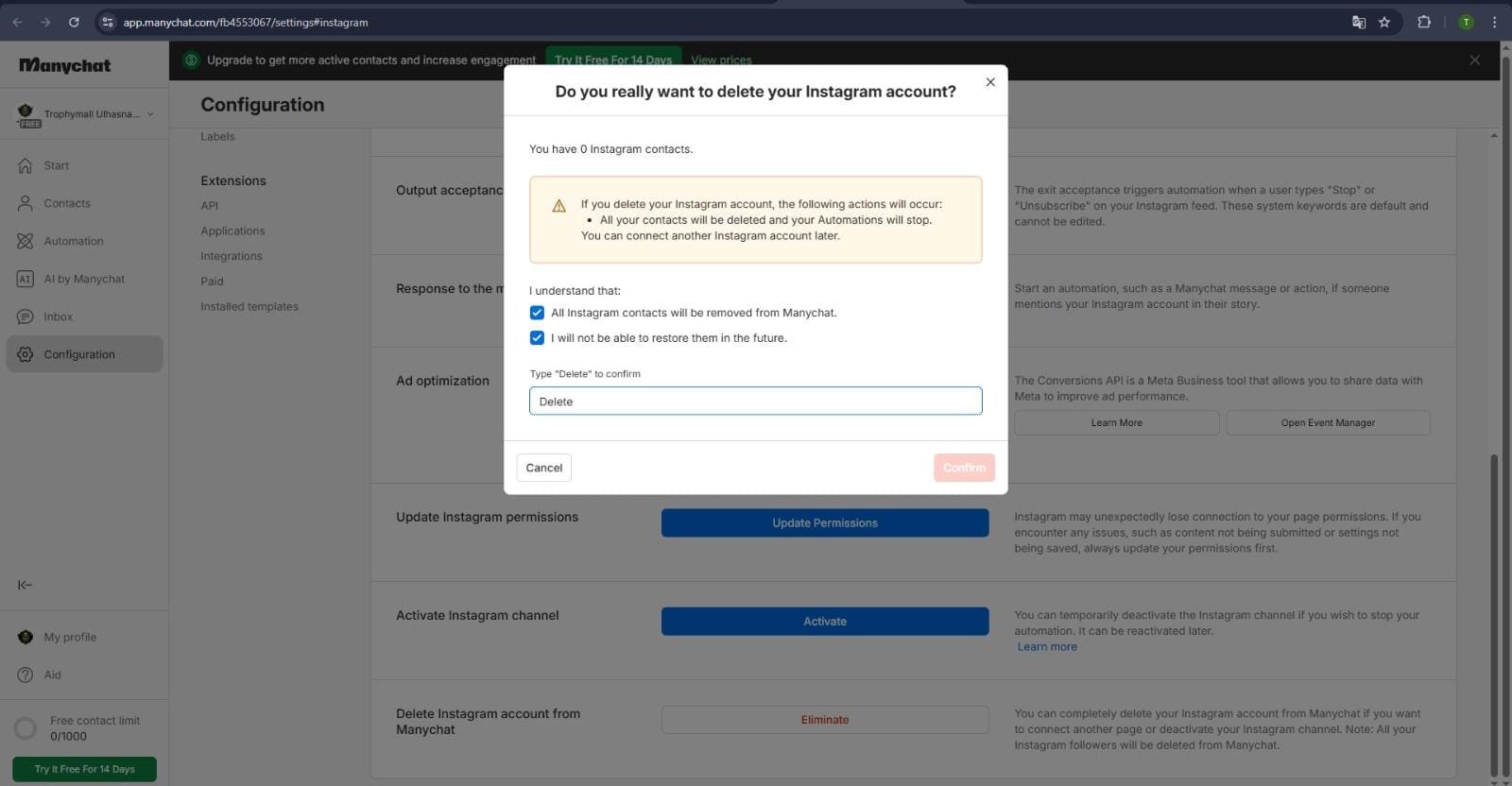
Task: Click 'Extensions' heading in settings menu
Action: tap(233, 180)
